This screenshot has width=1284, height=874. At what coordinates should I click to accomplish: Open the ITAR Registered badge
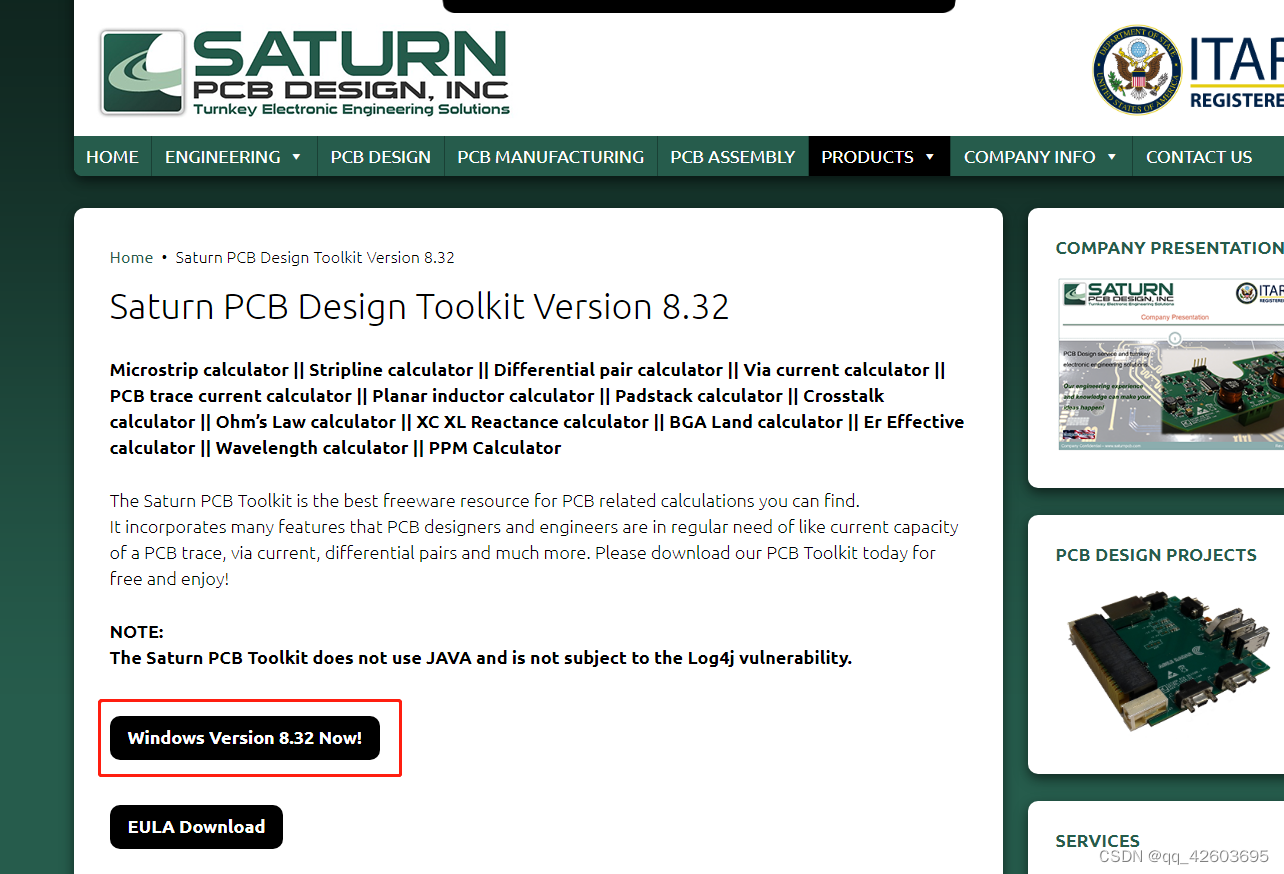(1233, 70)
